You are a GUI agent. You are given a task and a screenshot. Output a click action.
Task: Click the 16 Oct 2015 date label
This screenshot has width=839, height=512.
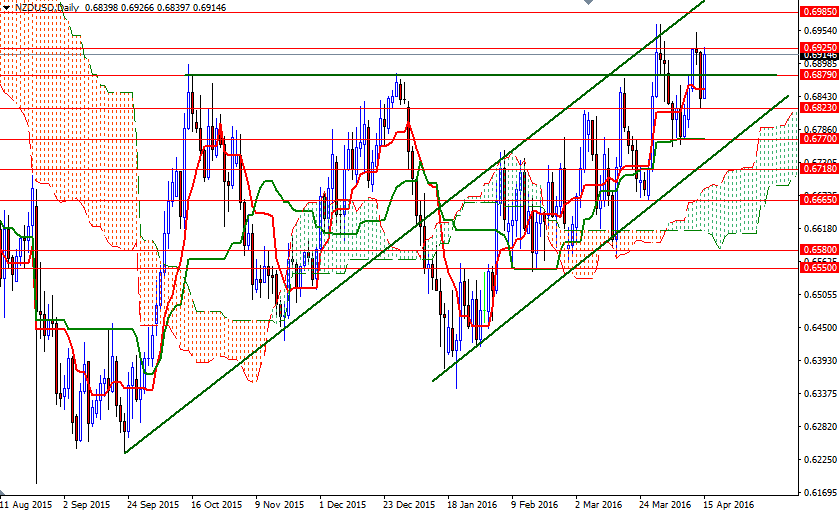(x=217, y=505)
